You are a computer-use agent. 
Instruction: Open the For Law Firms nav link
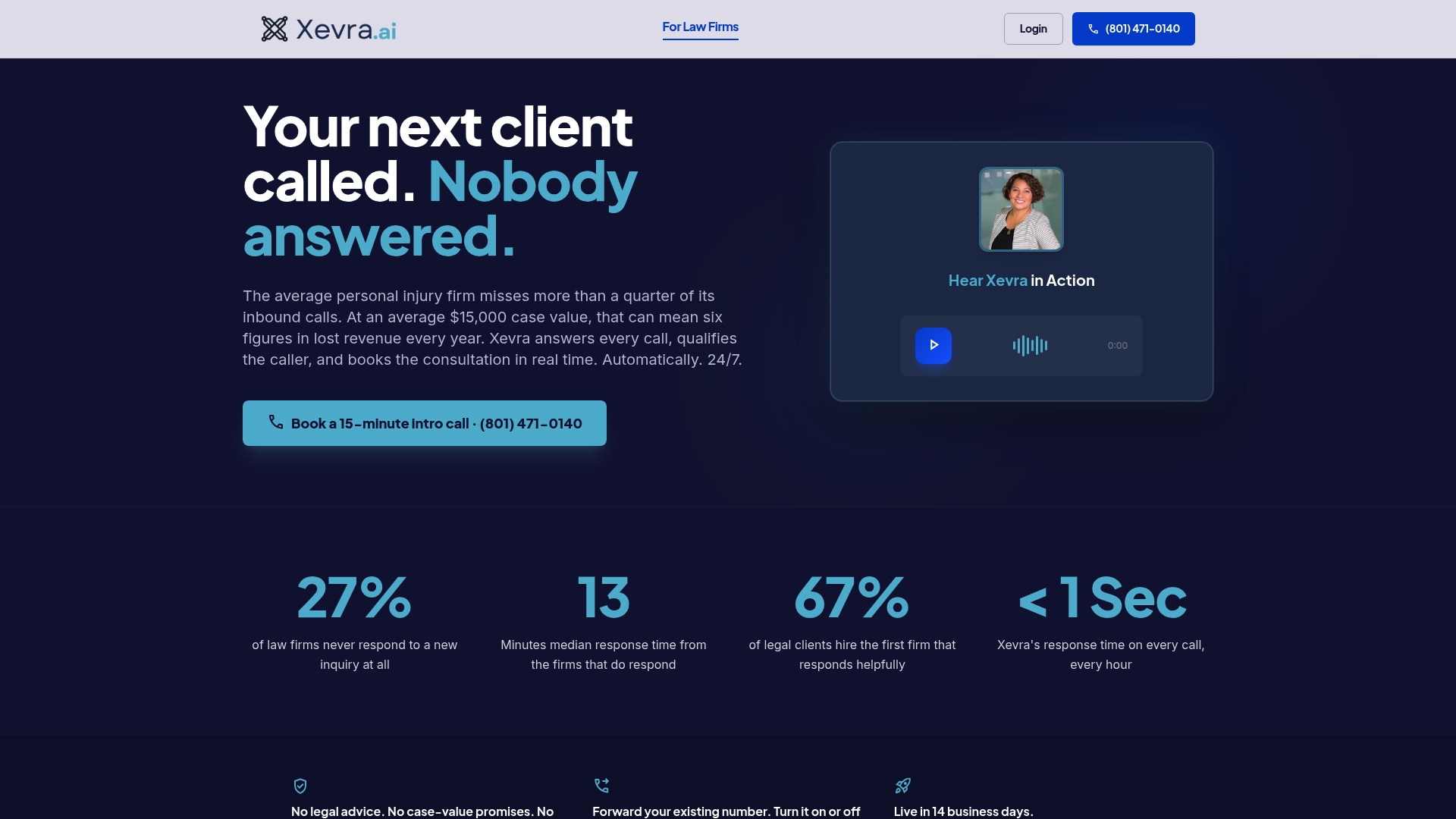[x=700, y=27]
